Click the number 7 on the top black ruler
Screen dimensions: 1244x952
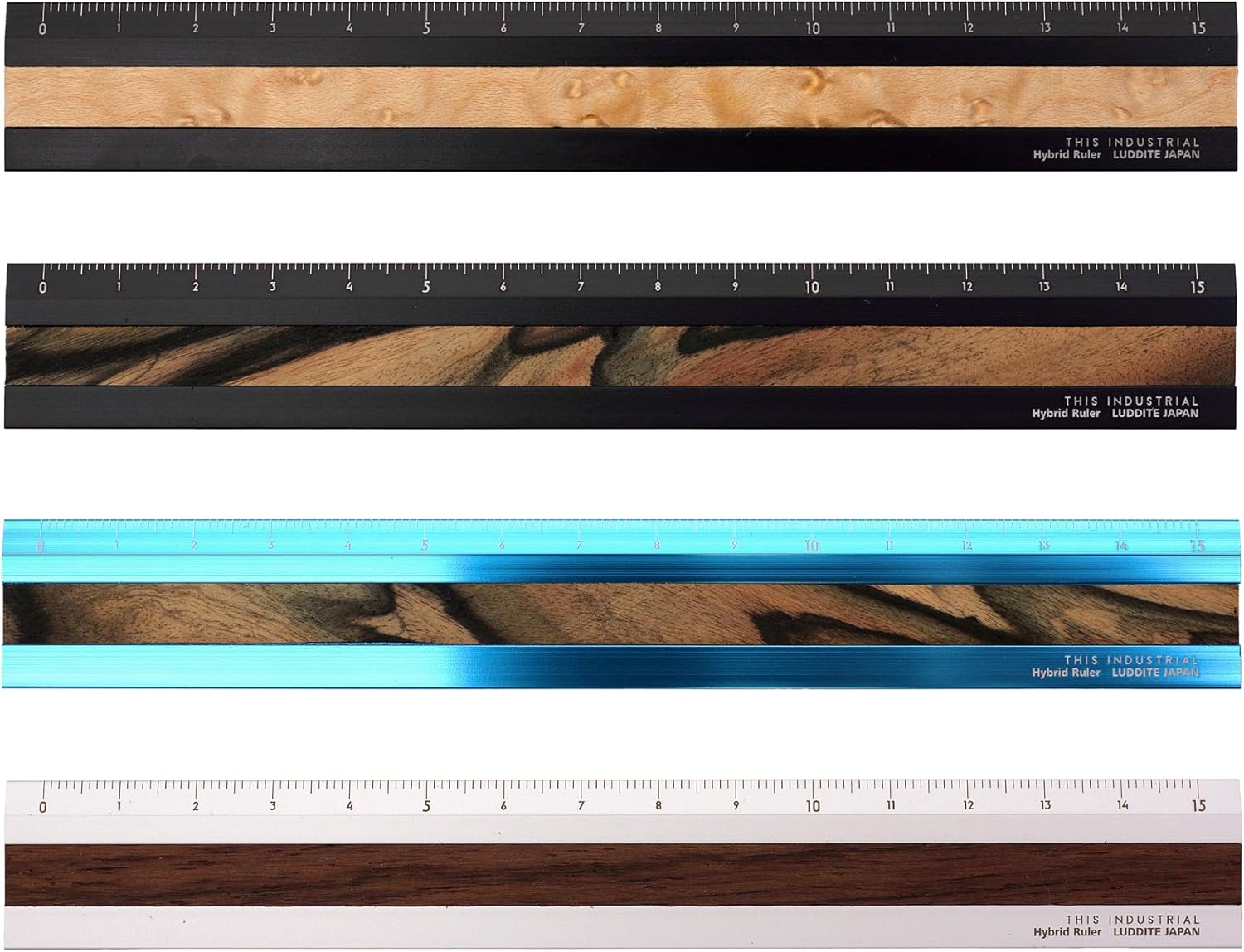[x=581, y=28]
